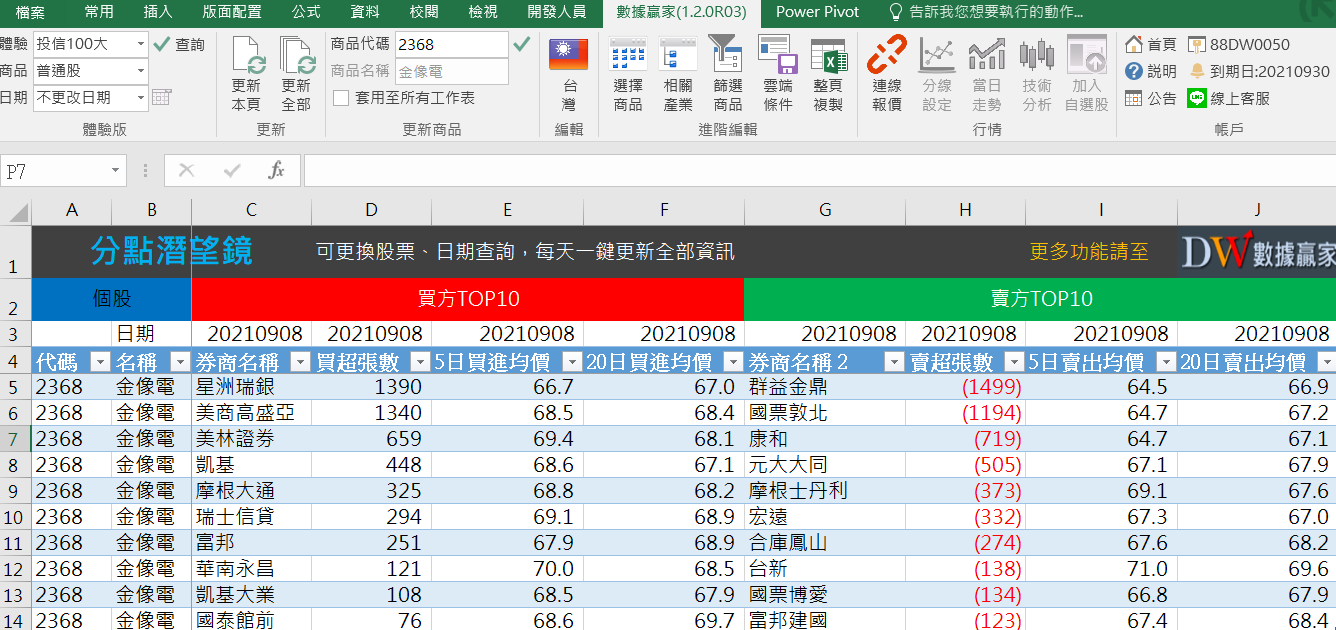Switch to the 插入 ribbon tab
Viewport: 1336px width, 630px height.
point(158,12)
